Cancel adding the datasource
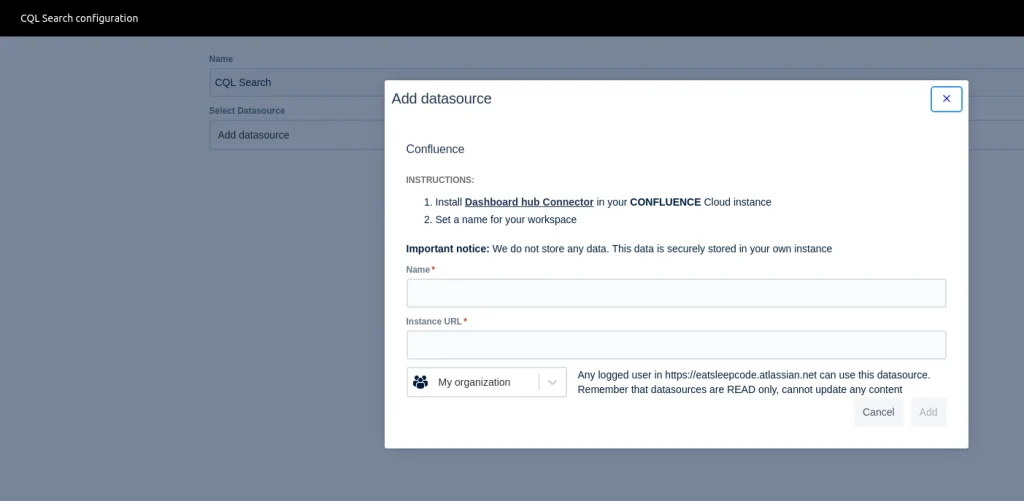Viewport: 1024px width, 501px height. (878, 412)
